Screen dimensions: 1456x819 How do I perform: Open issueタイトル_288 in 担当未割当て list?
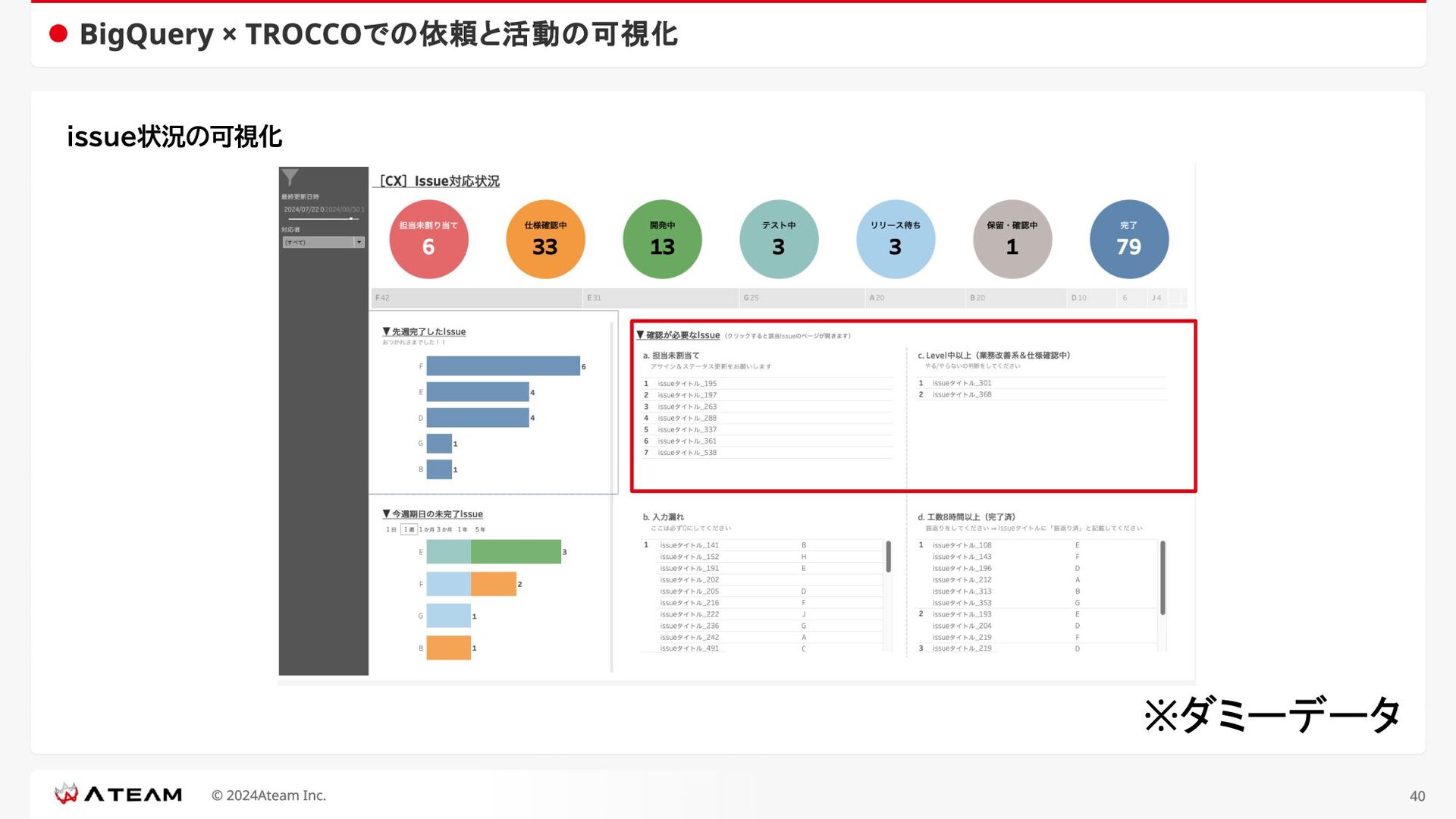click(x=687, y=418)
